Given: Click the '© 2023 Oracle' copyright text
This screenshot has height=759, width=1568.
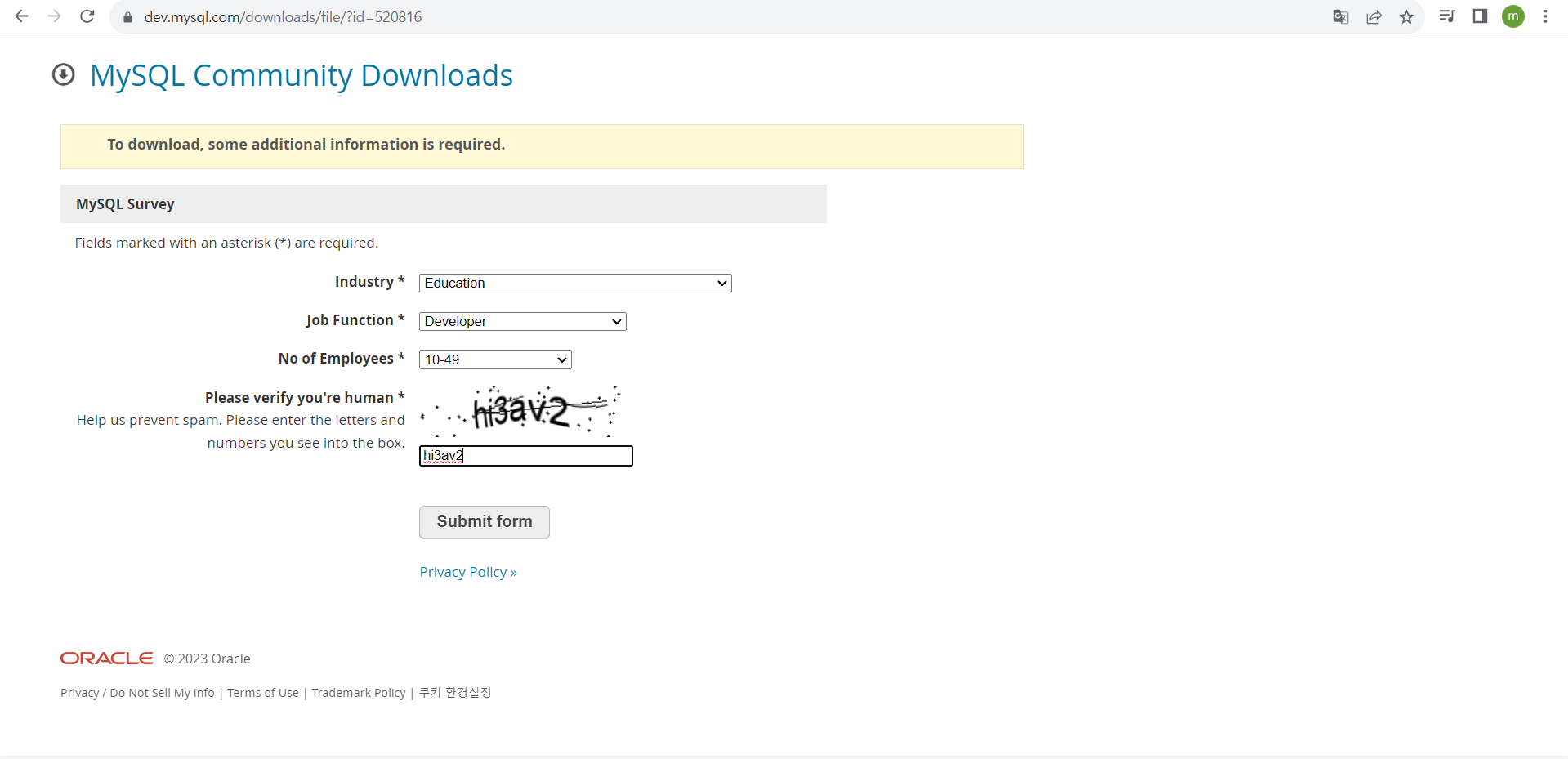Looking at the screenshot, I should click(x=207, y=659).
